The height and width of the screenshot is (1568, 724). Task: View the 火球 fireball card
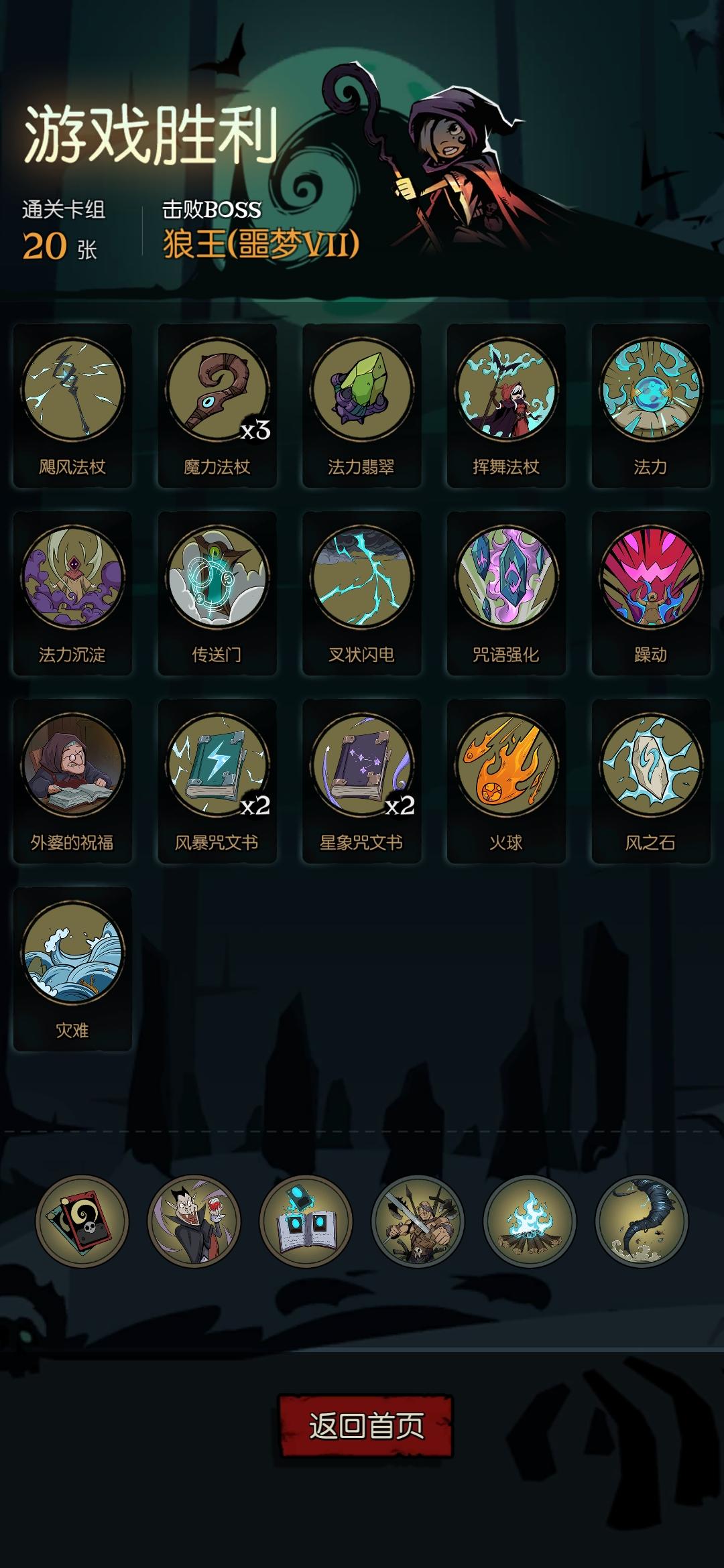(506, 781)
